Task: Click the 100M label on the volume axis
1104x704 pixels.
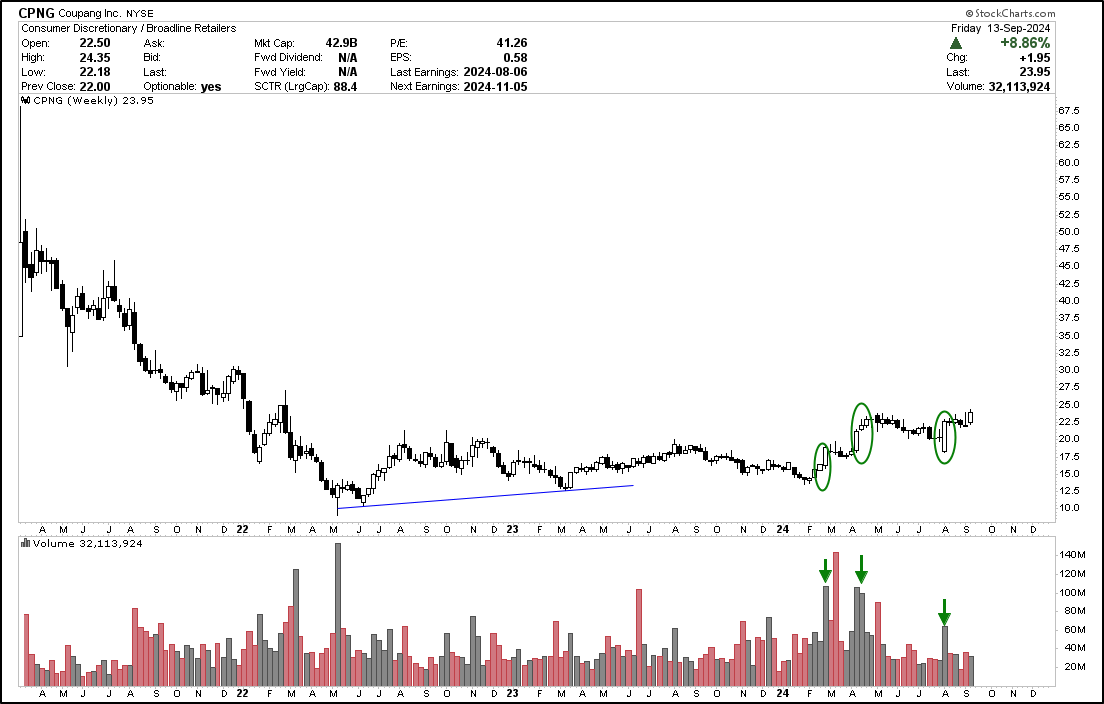Action: [1072, 592]
